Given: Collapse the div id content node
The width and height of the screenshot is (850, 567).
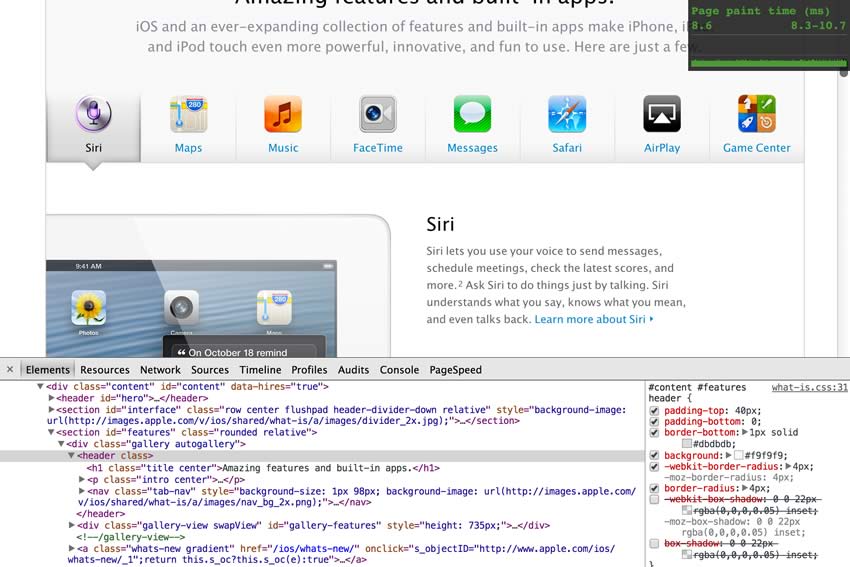Looking at the screenshot, I should tap(40, 386).
